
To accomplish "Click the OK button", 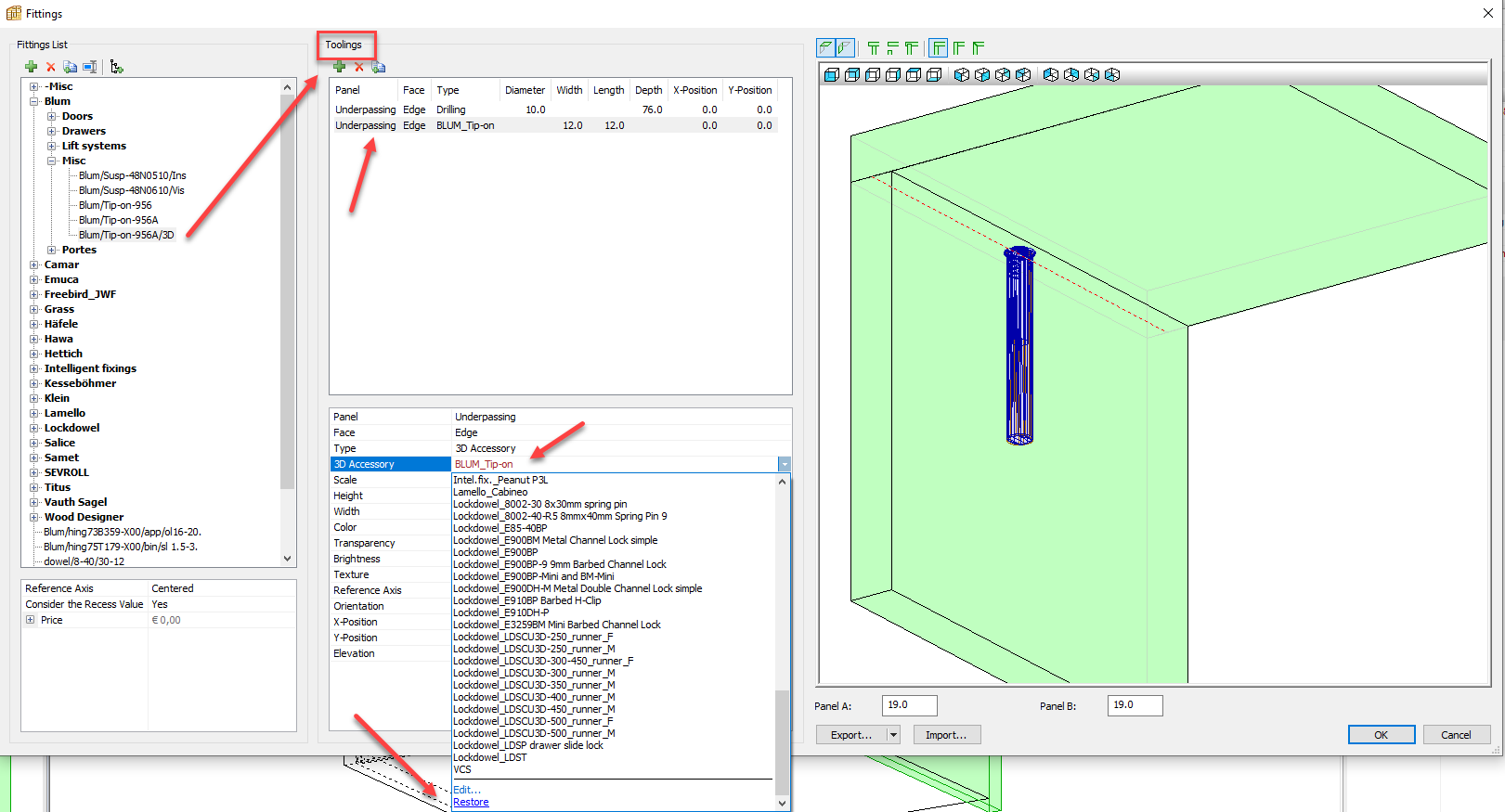I will click(x=1382, y=735).
